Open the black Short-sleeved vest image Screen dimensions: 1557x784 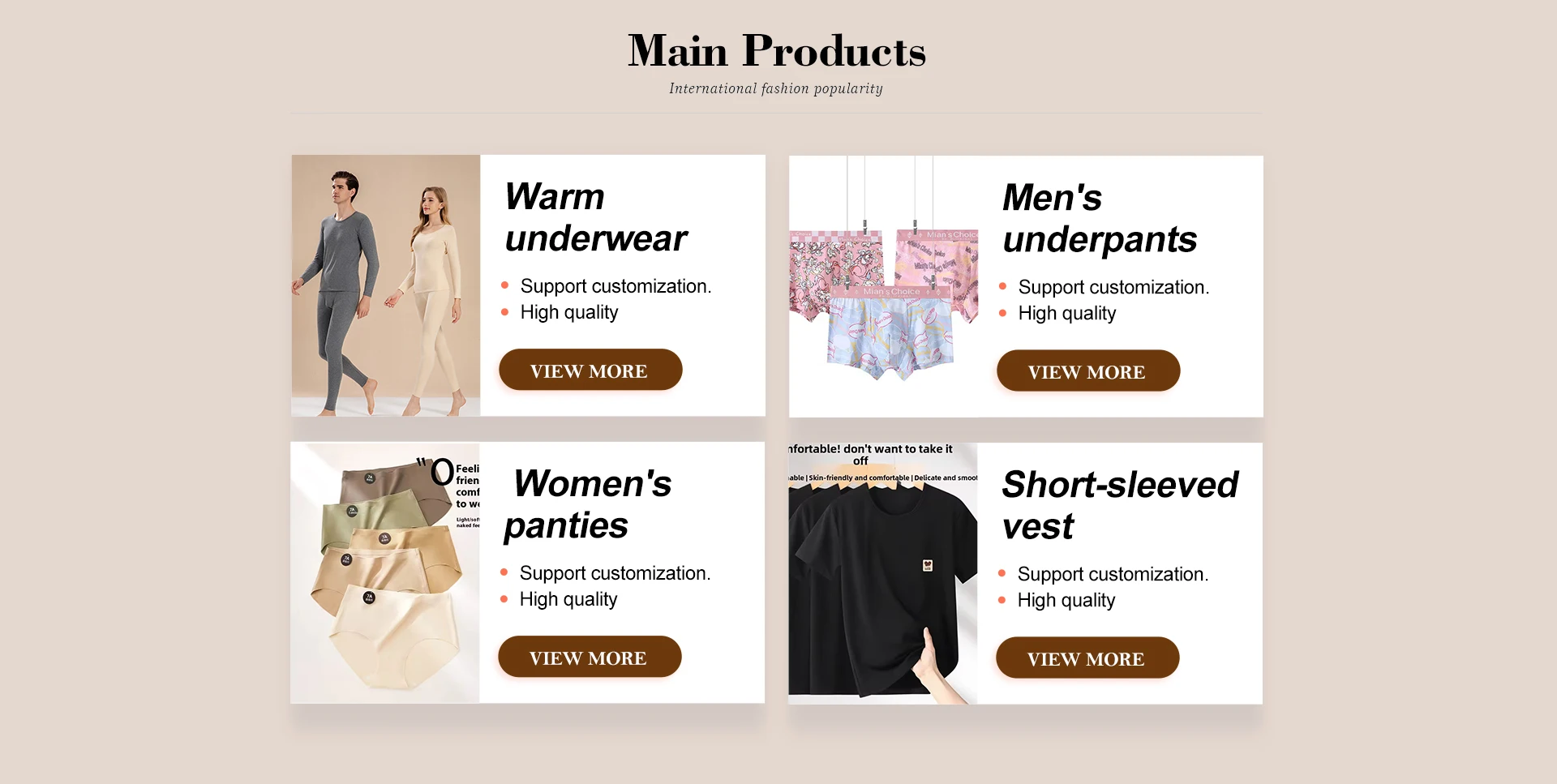pyautogui.click(x=883, y=573)
